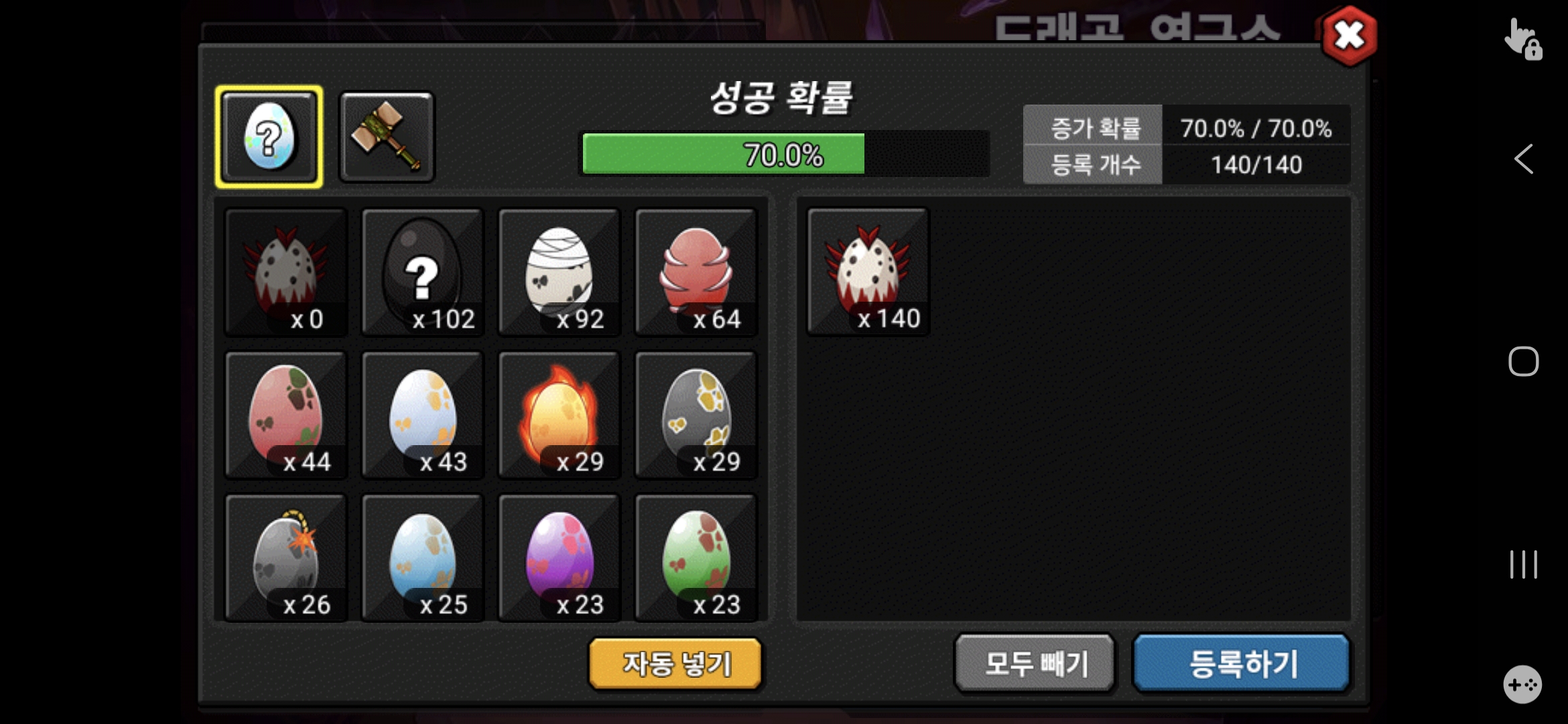This screenshot has width=1568, height=724.
Task: Pick the gray gold-spotted egg x29
Action: click(696, 415)
